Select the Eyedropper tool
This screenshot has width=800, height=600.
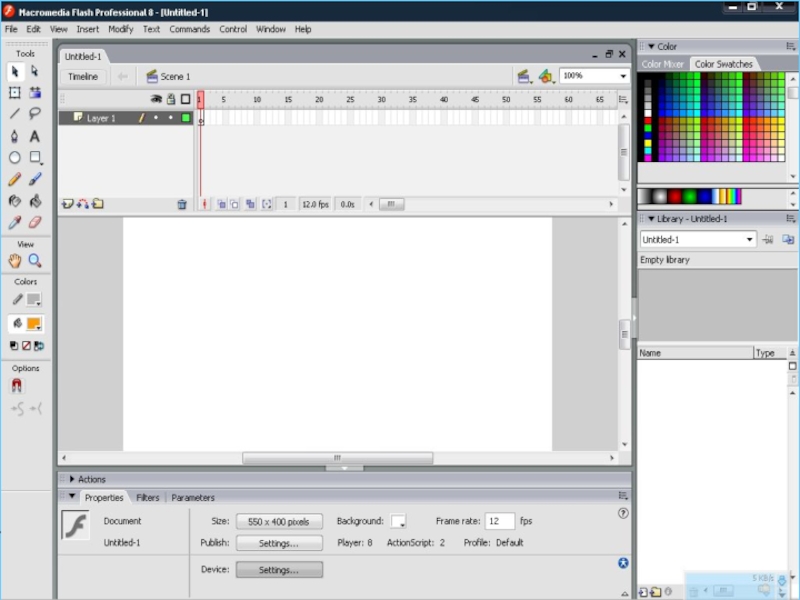[15, 222]
